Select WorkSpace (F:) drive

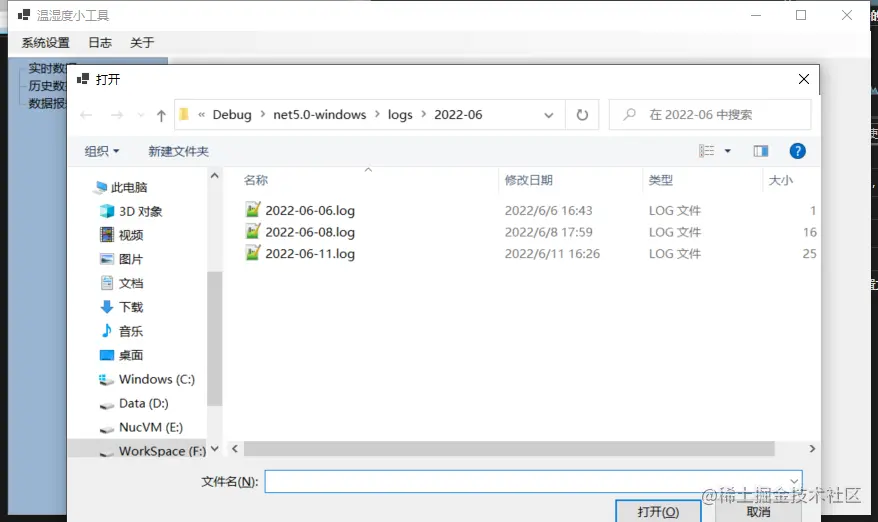(162, 451)
